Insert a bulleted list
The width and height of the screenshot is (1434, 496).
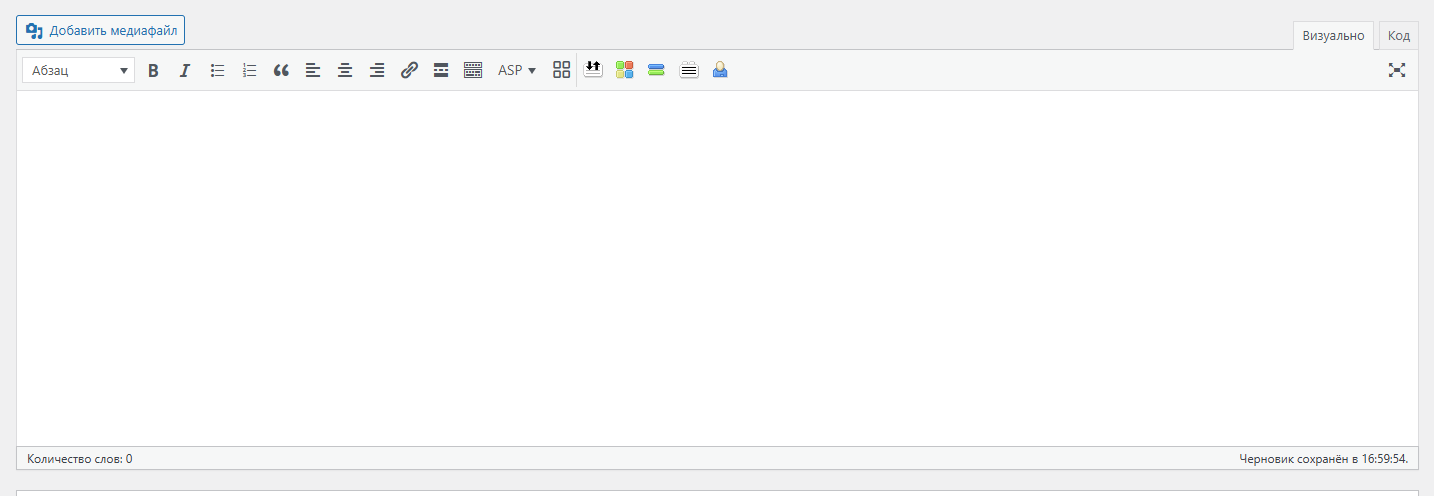pos(217,70)
